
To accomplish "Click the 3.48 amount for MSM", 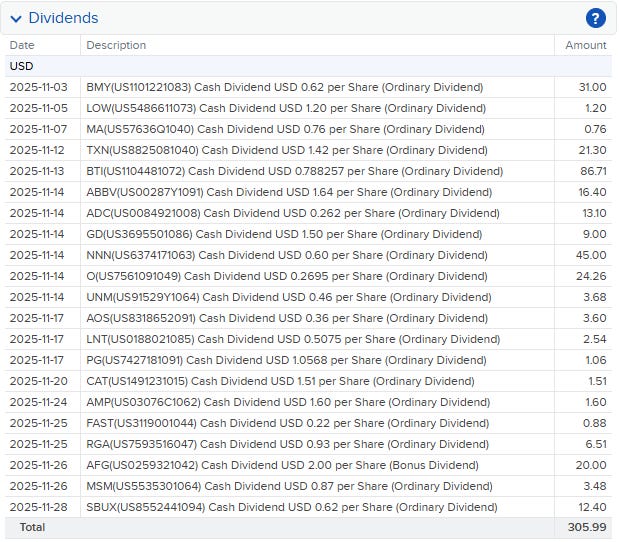I will pyautogui.click(x=595, y=486).
